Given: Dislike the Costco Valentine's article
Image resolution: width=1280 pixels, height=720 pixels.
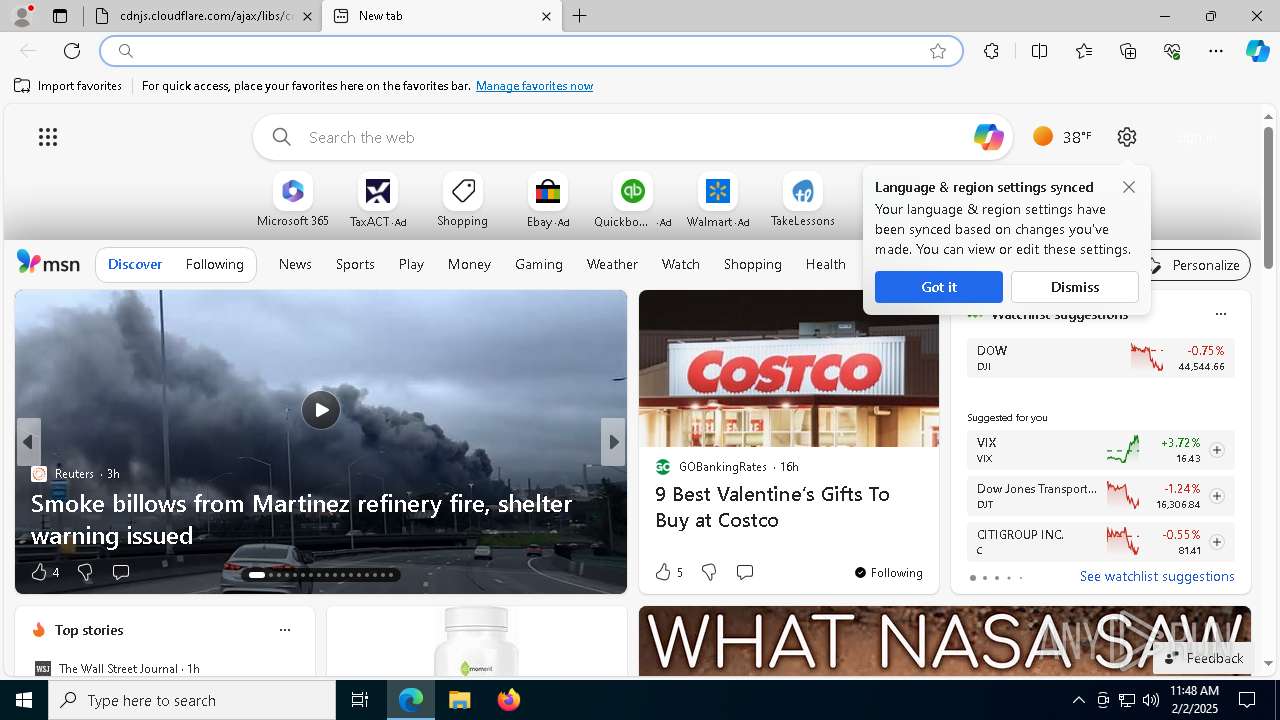Looking at the screenshot, I should 709,572.
